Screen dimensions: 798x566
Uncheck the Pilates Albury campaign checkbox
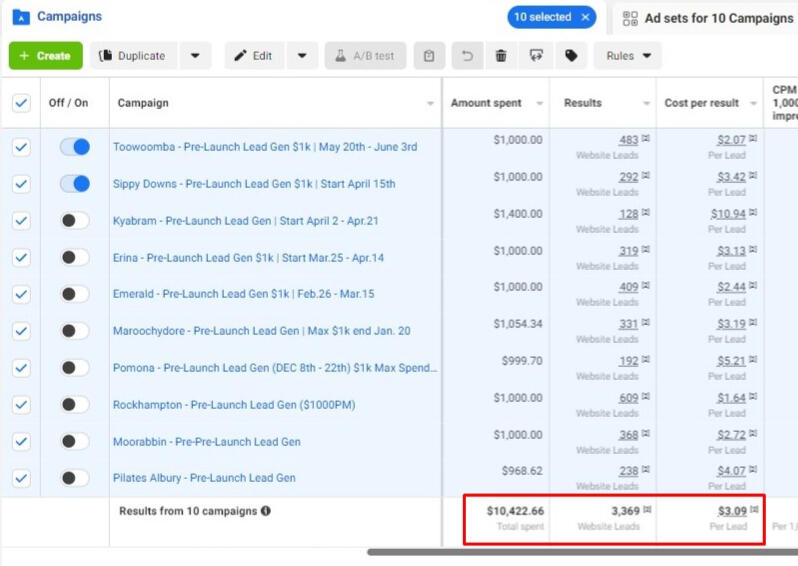pos(21,478)
